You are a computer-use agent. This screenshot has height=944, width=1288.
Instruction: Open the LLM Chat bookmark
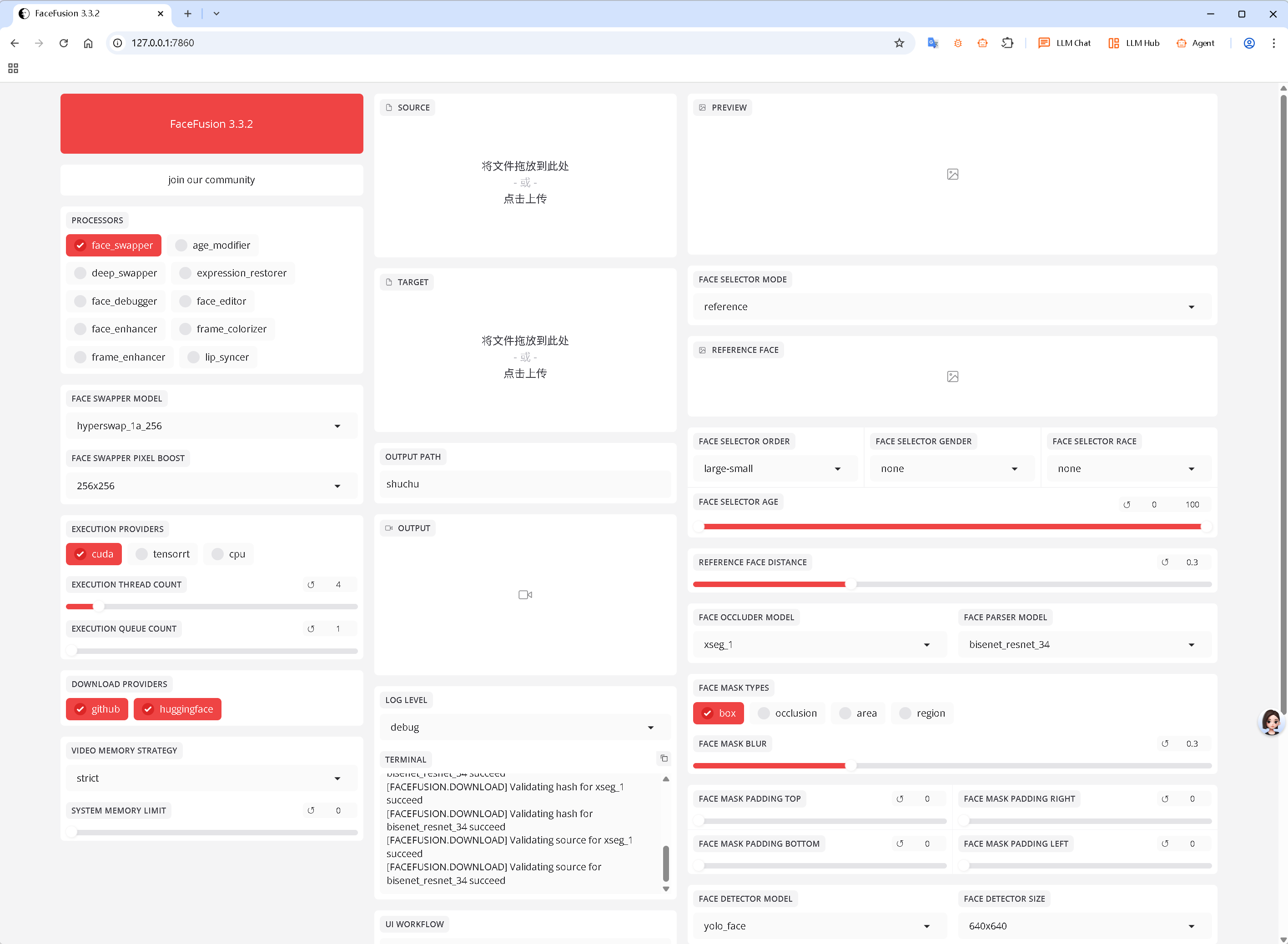coord(1064,43)
